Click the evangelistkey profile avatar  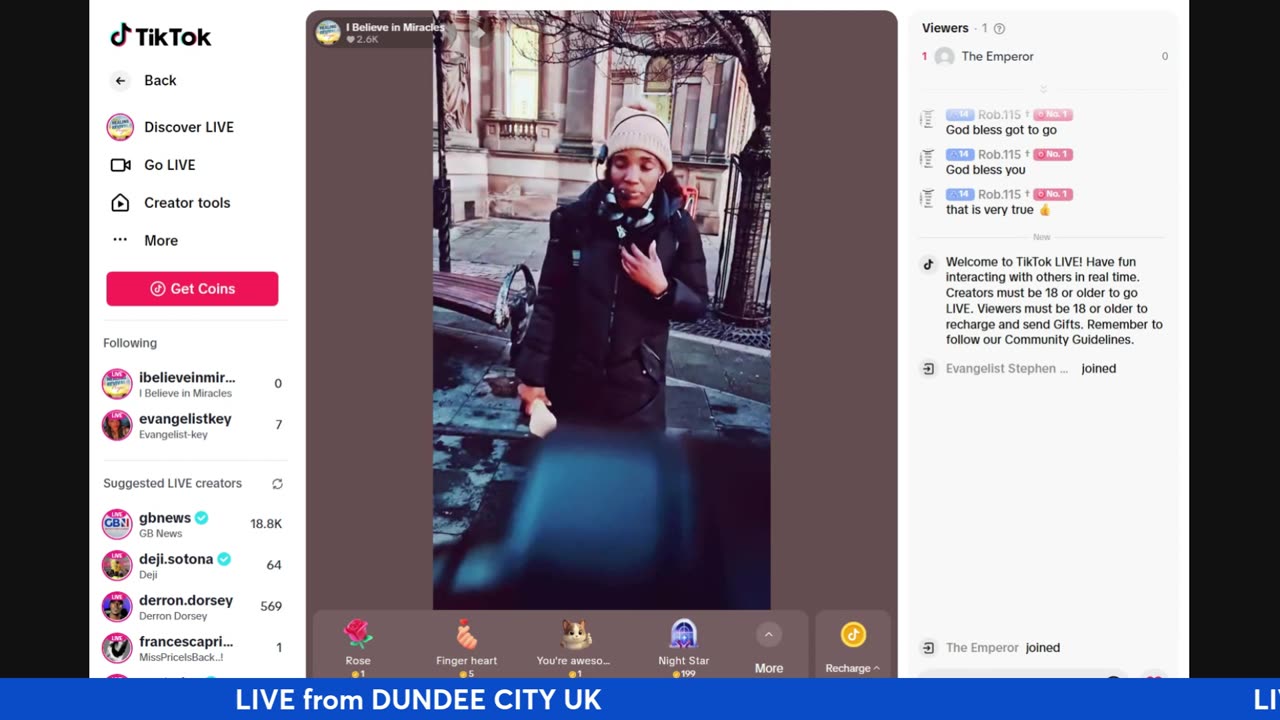(117, 425)
